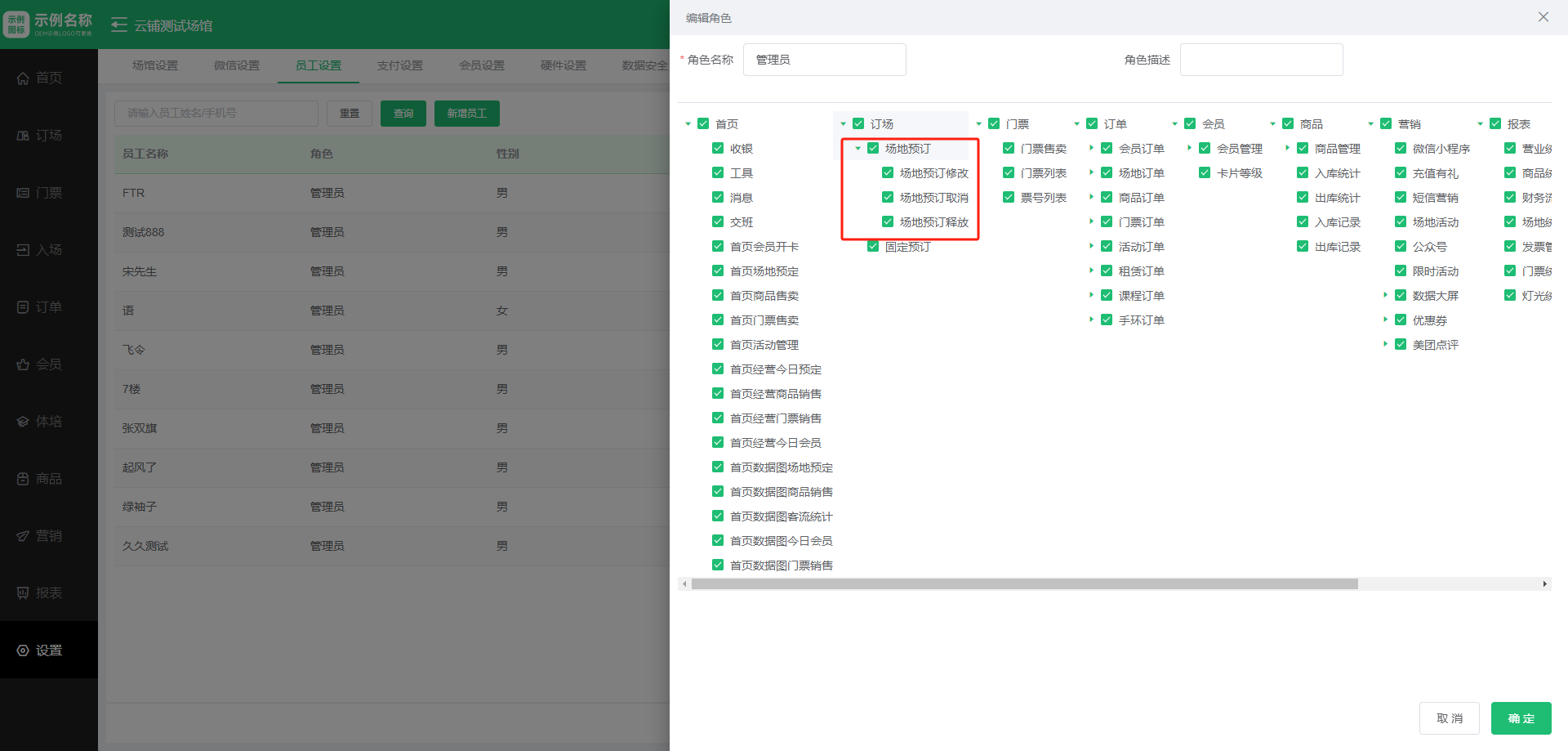Toggle the 微信小程序 checkbox
This screenshot has width=1568, height=751.
[x=1401, y=148]
